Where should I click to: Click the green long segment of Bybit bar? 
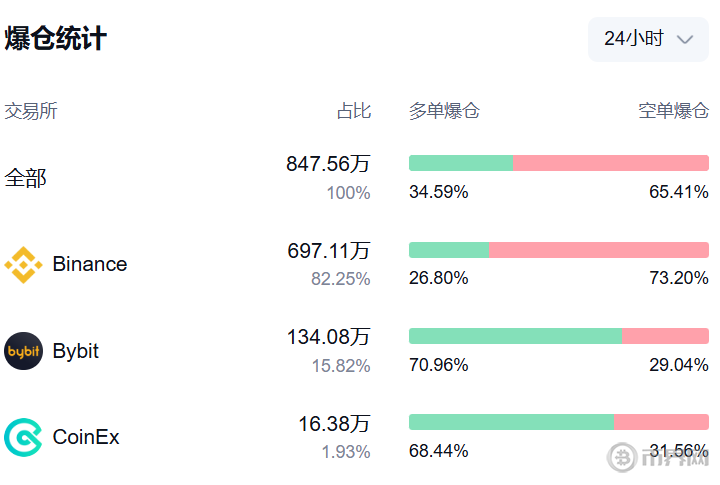tap(515, 336)
